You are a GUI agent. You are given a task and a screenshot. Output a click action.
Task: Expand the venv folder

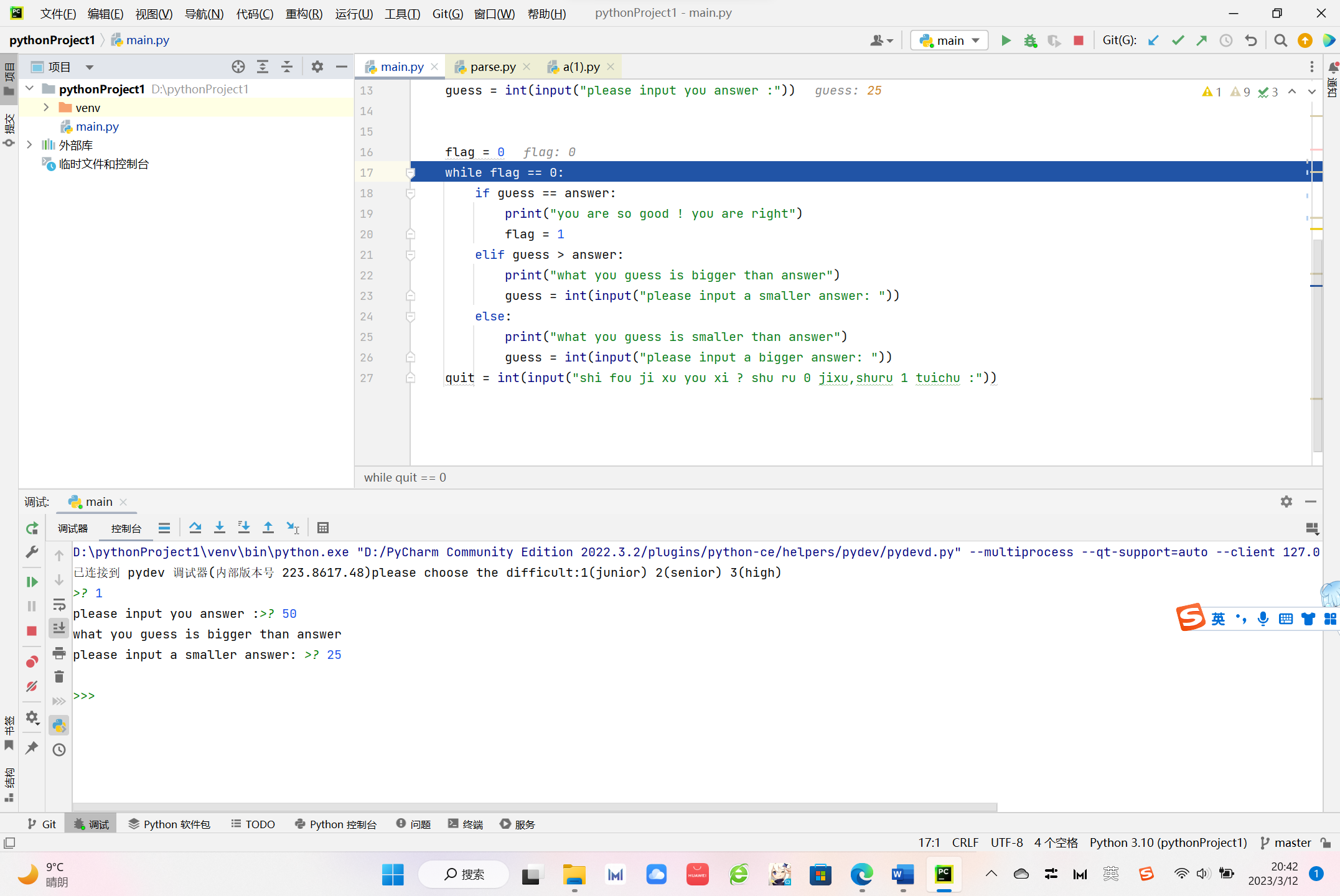point(46,108)
